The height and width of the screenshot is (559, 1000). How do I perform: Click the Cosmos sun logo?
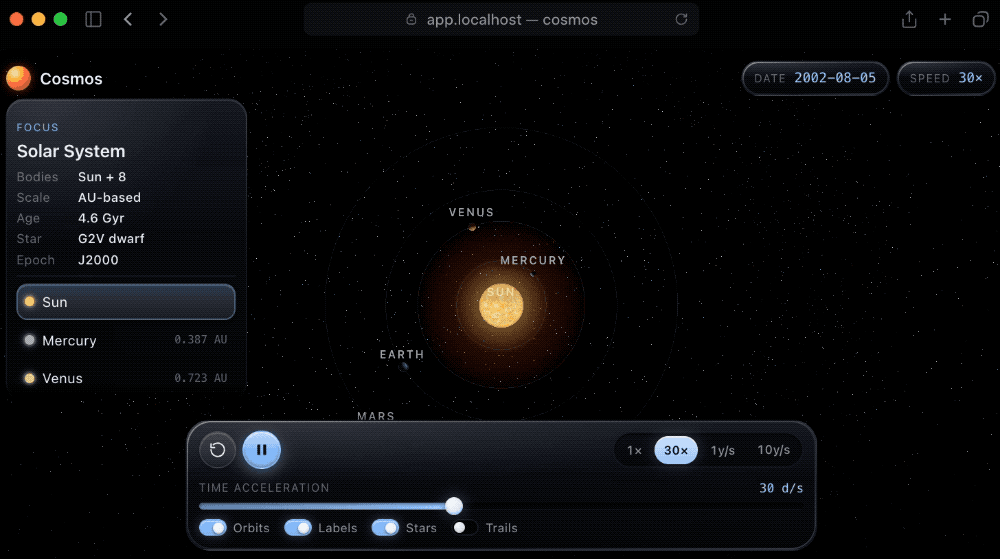(x=18, y=78)
